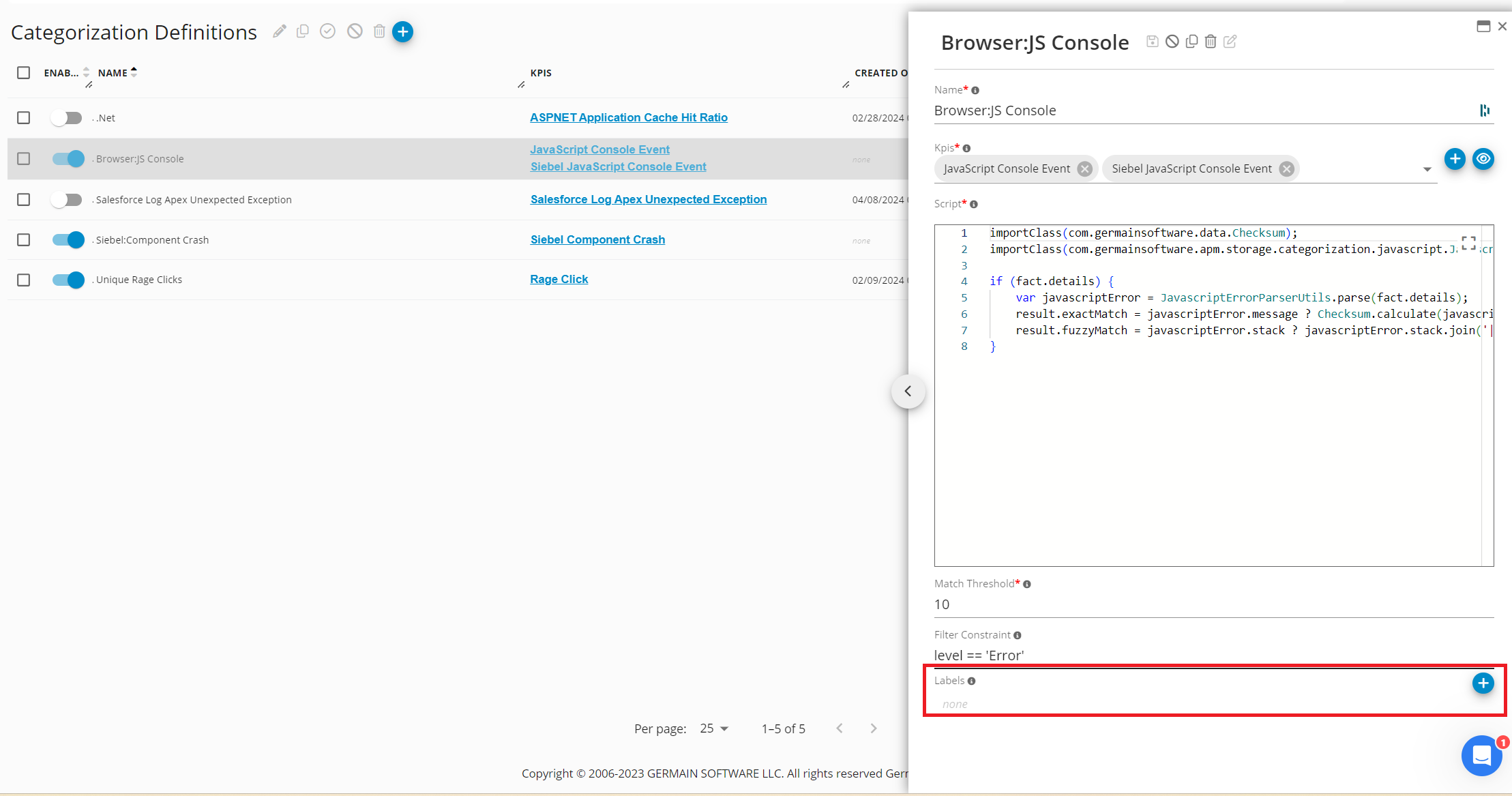Click the disable icon beside the Browser:JS Console title
The width and height of the screenshot is (1512, 796).
tap(1172, 42)
